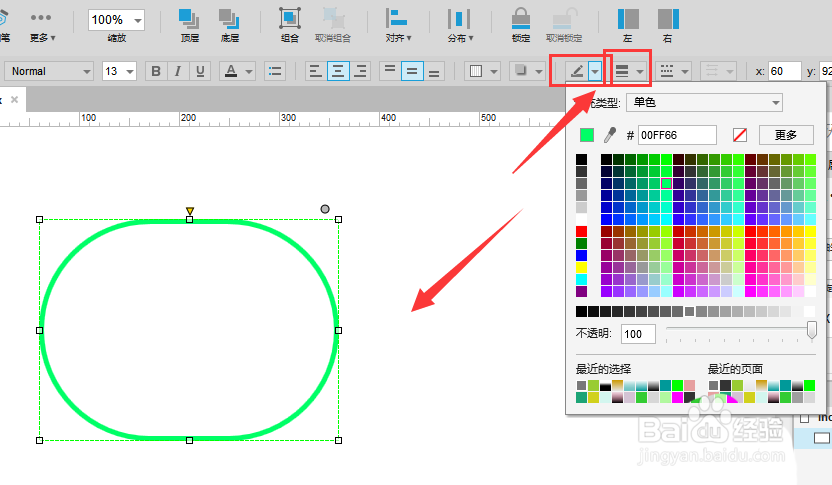Expand the text color dropdown arrow
The width and height of the screenshot is (832, 485).
pos(249,71)
